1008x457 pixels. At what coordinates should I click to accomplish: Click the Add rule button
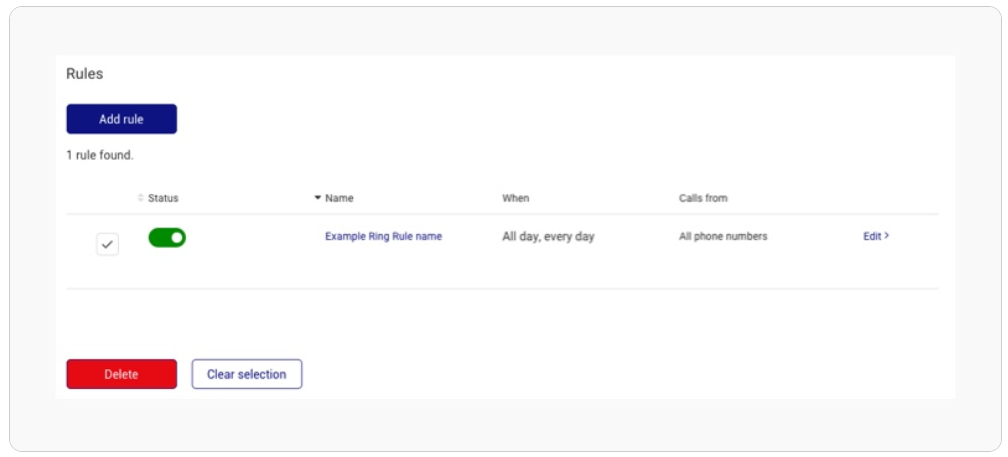122,119
